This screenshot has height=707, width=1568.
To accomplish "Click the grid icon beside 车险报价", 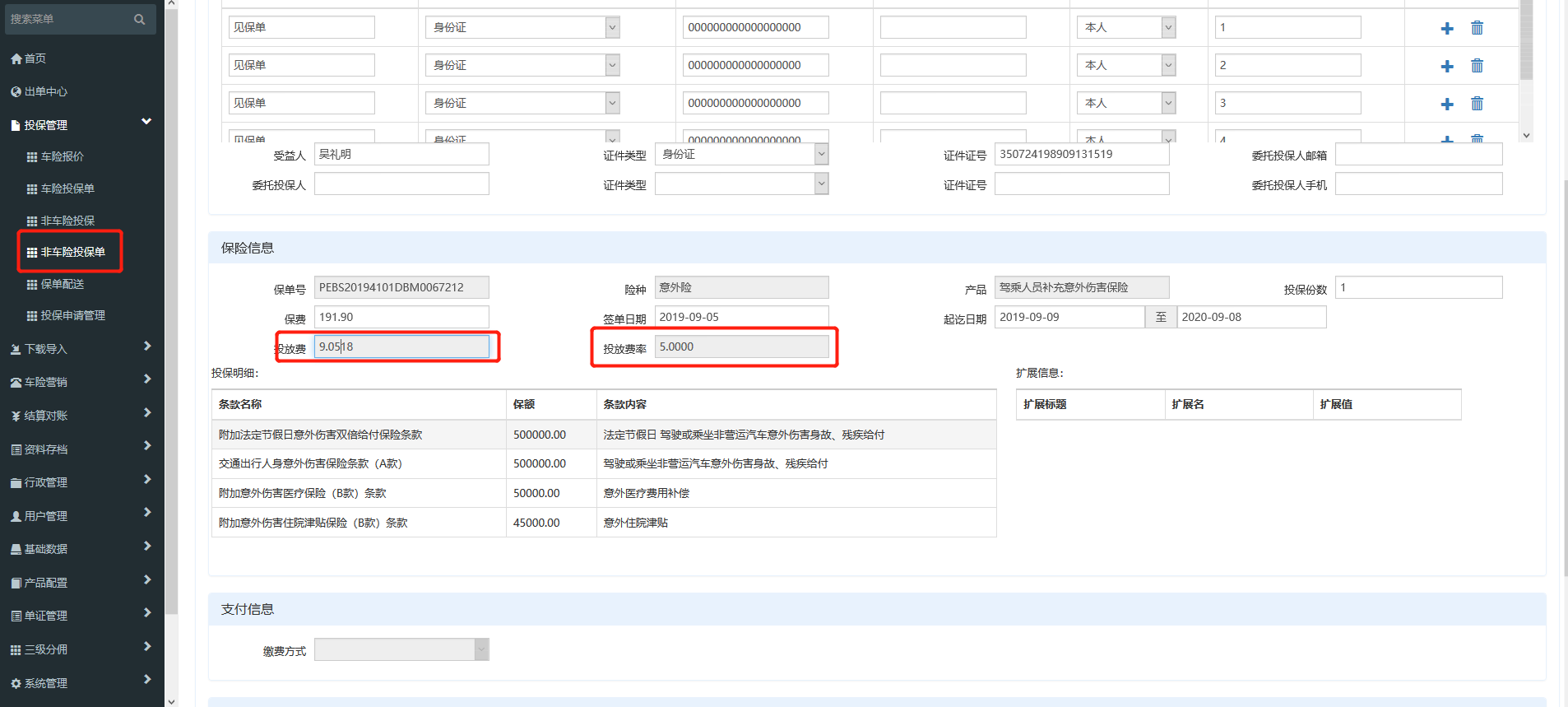I will click(32, 156).
